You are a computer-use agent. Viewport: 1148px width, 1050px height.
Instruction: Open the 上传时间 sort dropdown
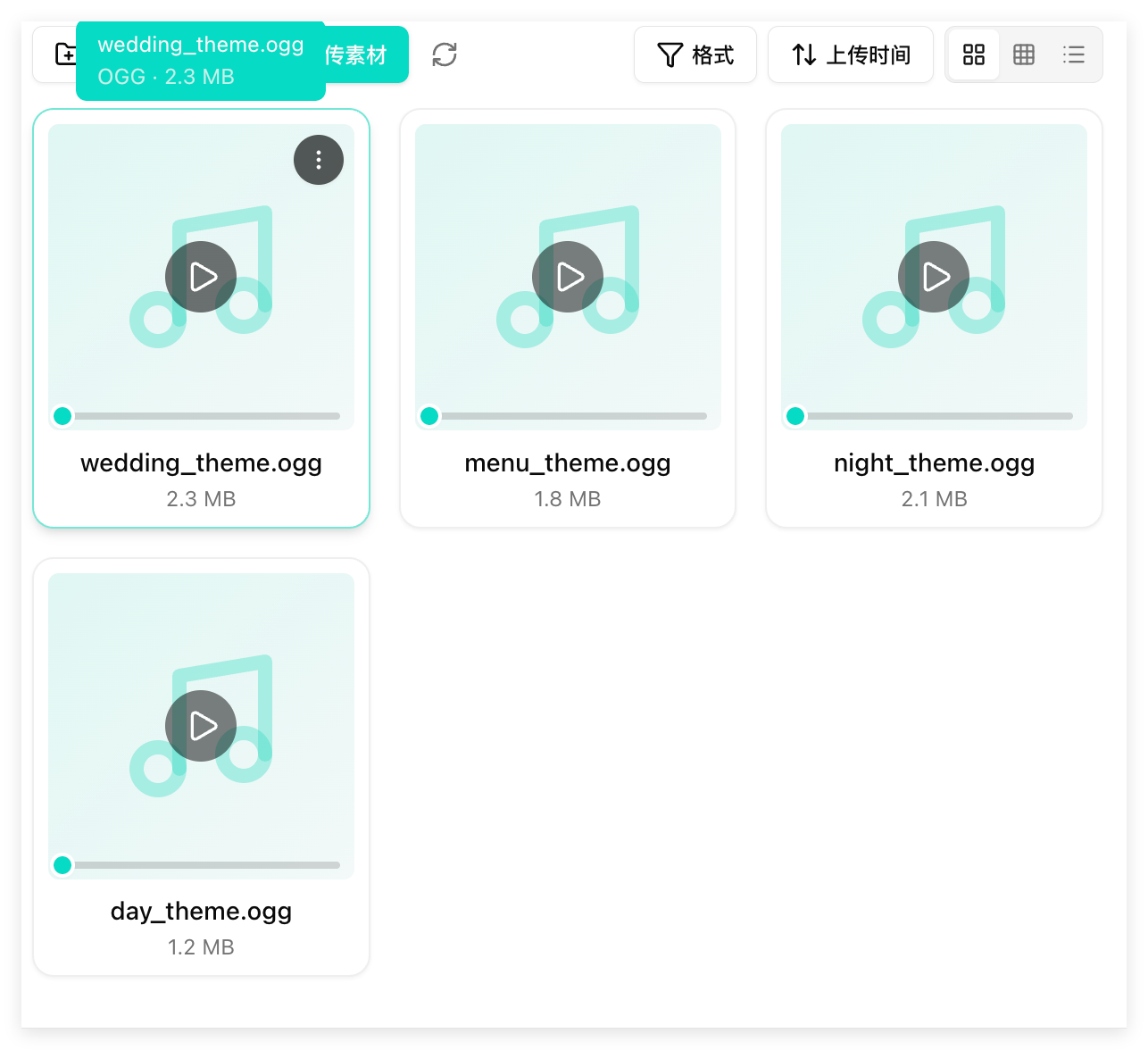click(x=851, y=54)
